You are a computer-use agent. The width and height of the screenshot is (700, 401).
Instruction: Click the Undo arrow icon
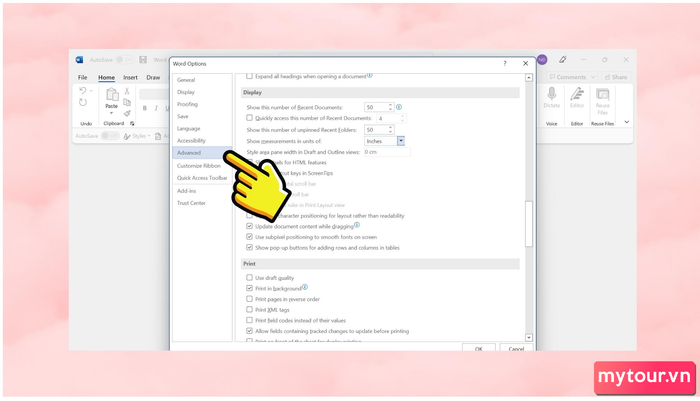pos(83,91)
